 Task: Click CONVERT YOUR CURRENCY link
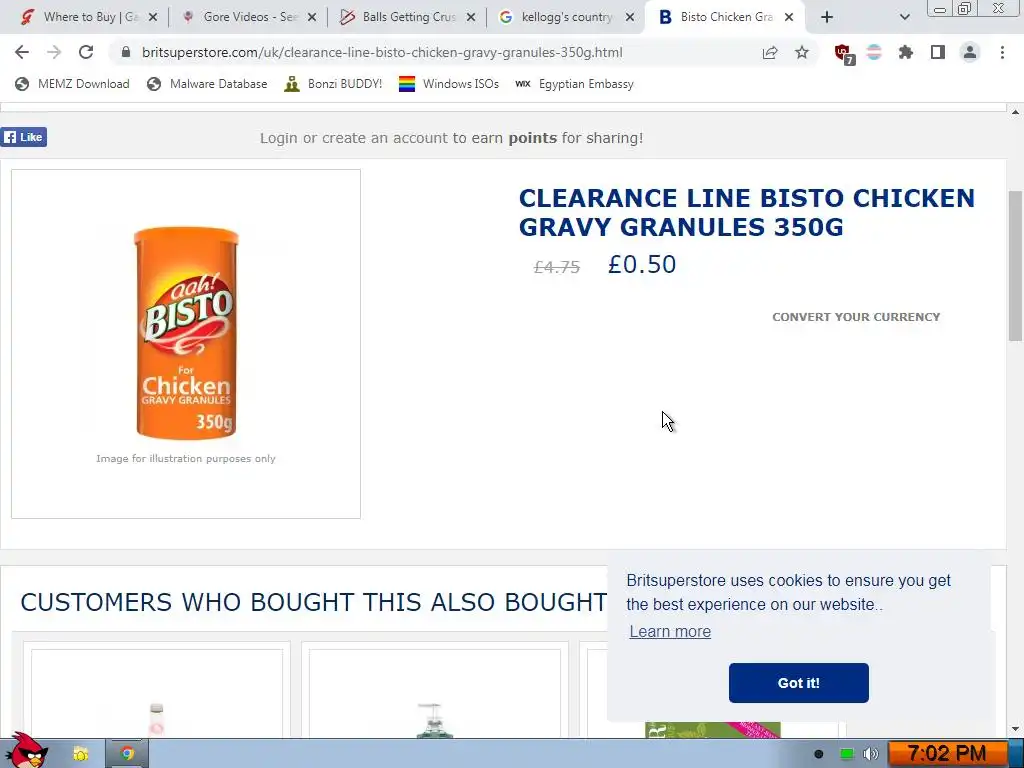[x=856, y=317]
